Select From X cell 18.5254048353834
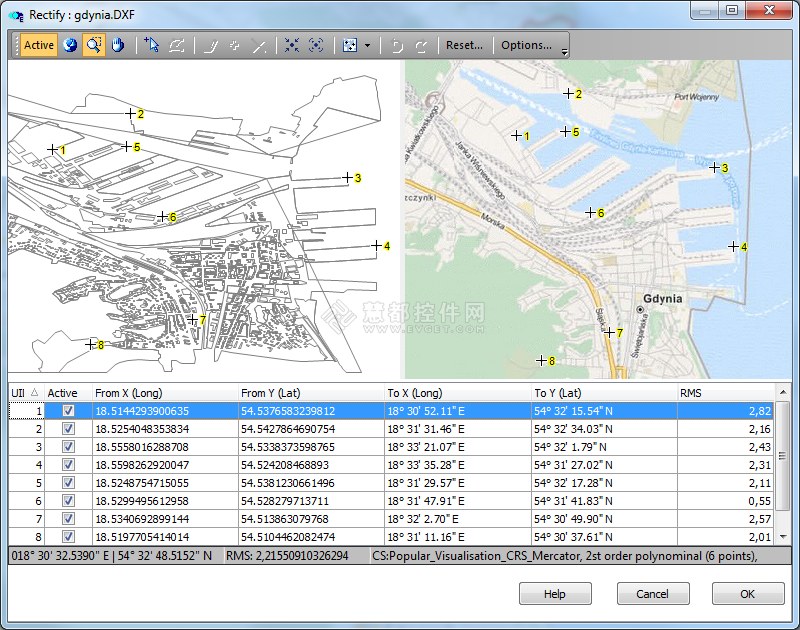The width and height of the screenshot is (800, 630). (165, 429)
